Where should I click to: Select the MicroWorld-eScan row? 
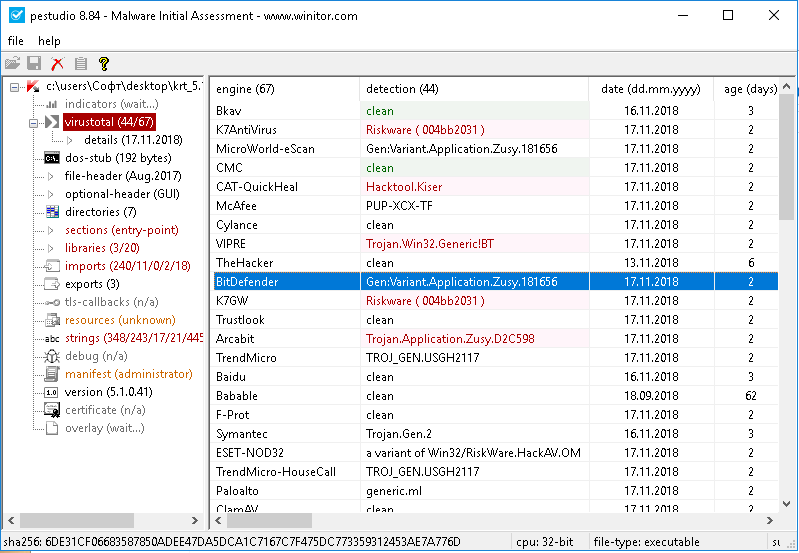click(x=494, y=149)
